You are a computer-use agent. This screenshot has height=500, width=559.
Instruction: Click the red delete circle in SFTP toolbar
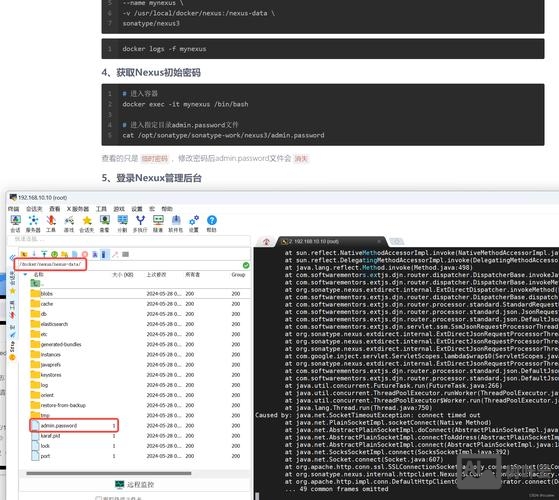(x=84, y=254)
